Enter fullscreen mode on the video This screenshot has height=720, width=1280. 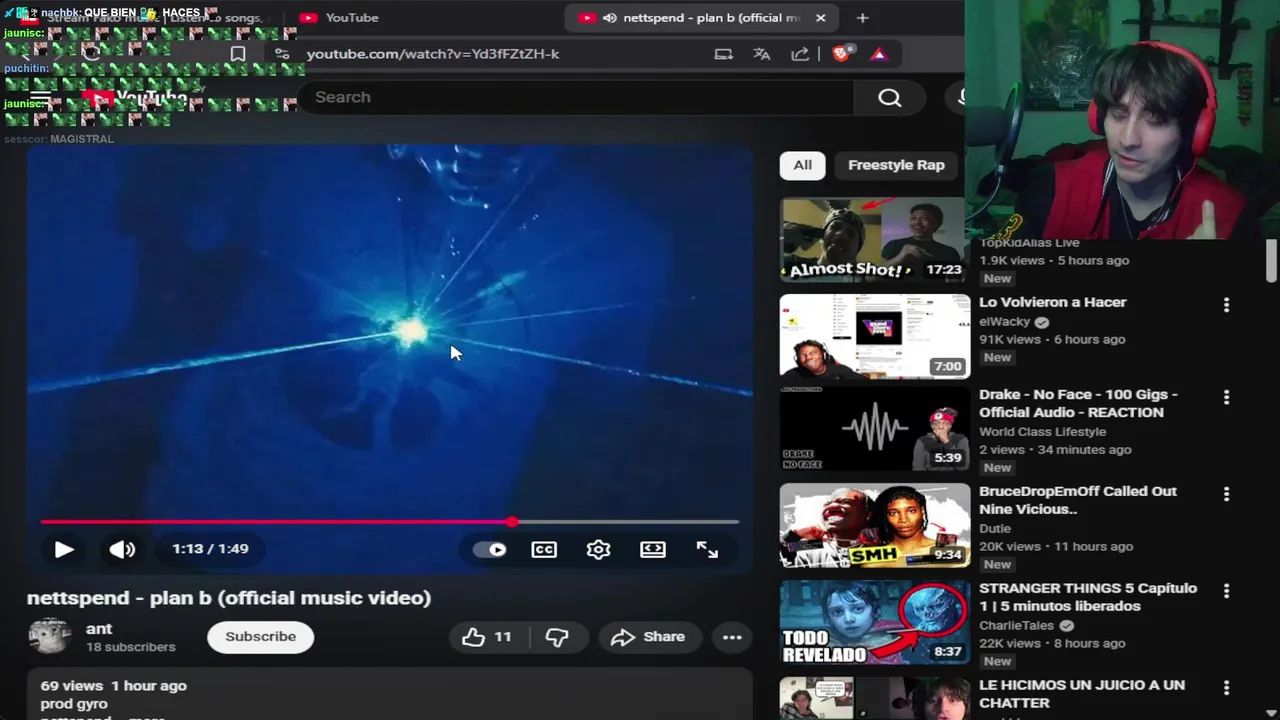707,549
